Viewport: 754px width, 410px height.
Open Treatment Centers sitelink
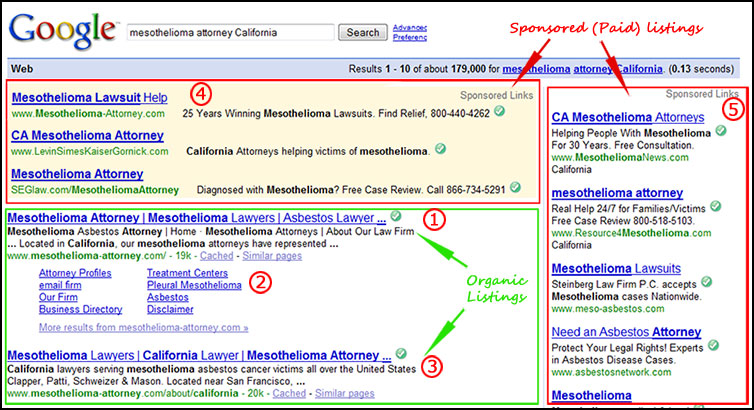pyautogui.click(x=188, y=273)
